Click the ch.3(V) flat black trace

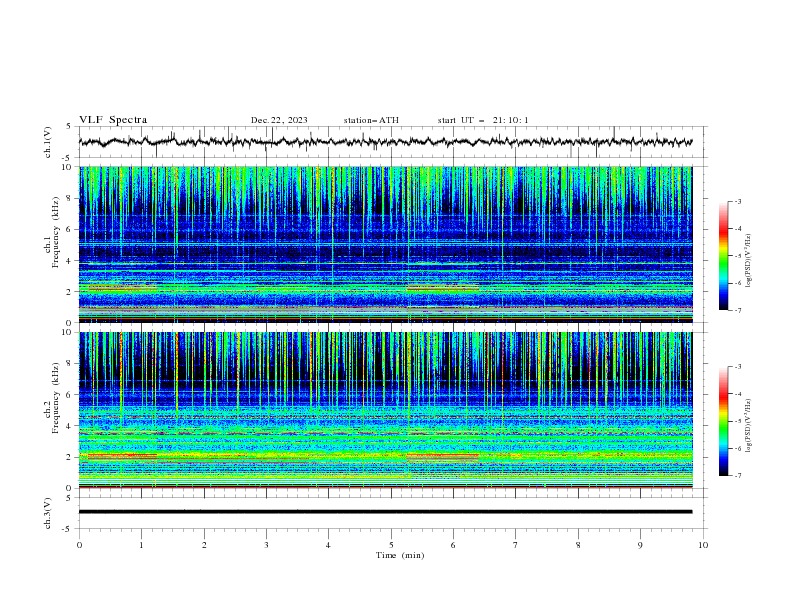[x=385, y=512]
